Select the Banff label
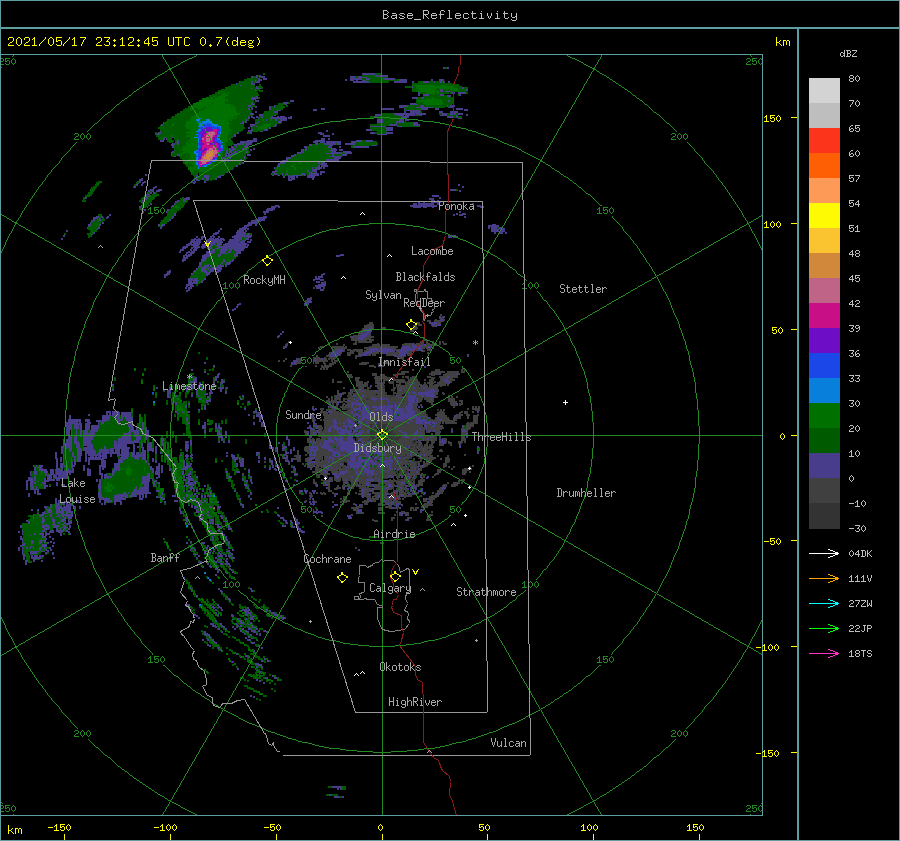900x841 pixels. 165,557
